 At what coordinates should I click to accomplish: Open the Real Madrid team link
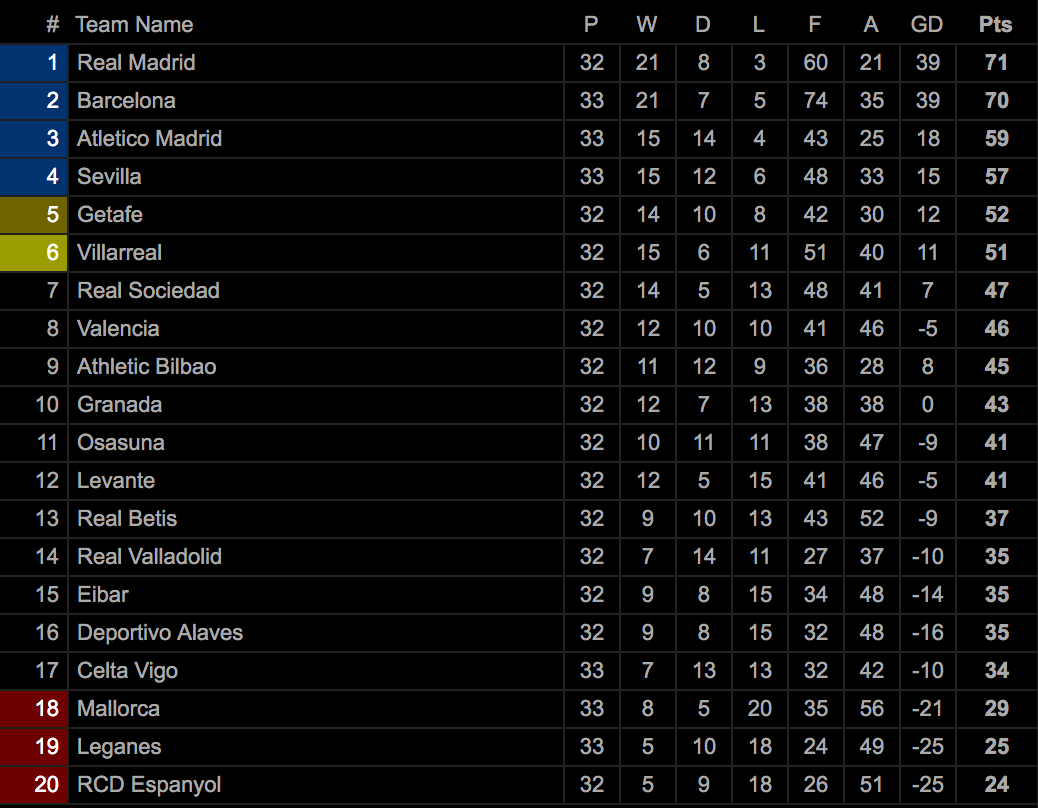tap(136, 63)
